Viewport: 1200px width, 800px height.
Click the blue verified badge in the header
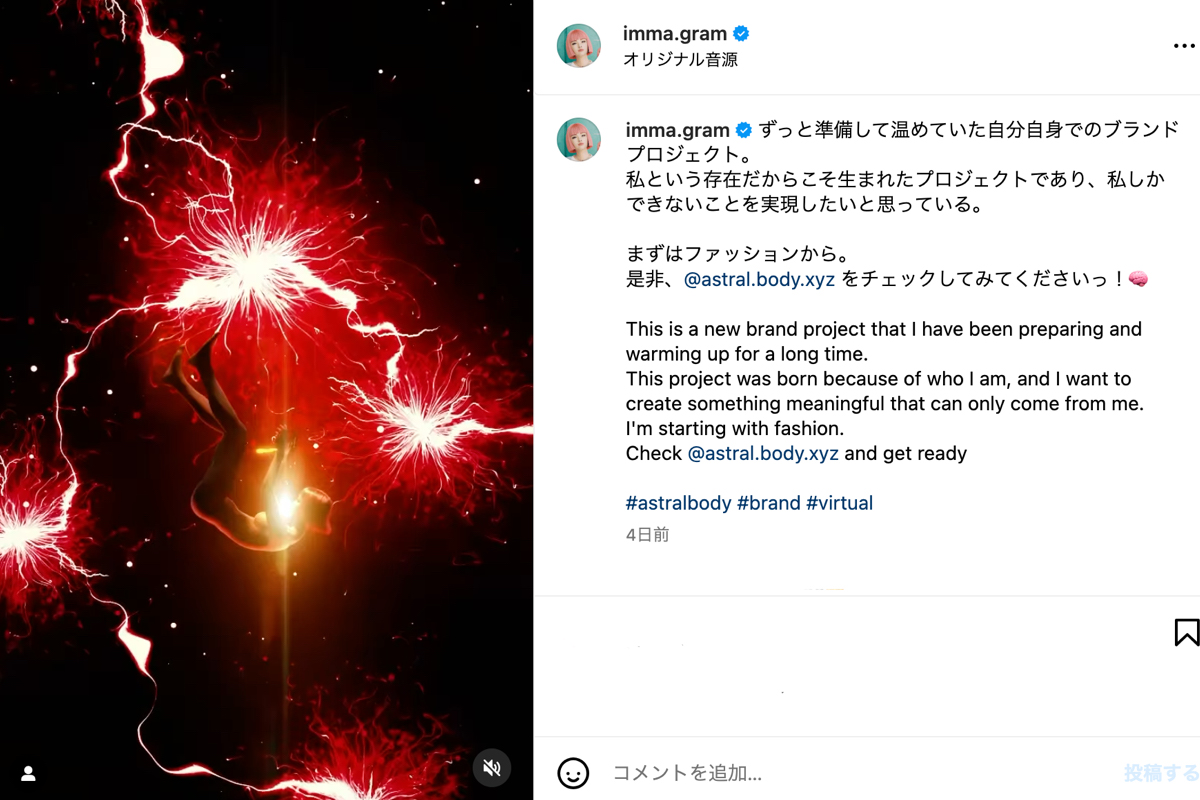point(741,34)
